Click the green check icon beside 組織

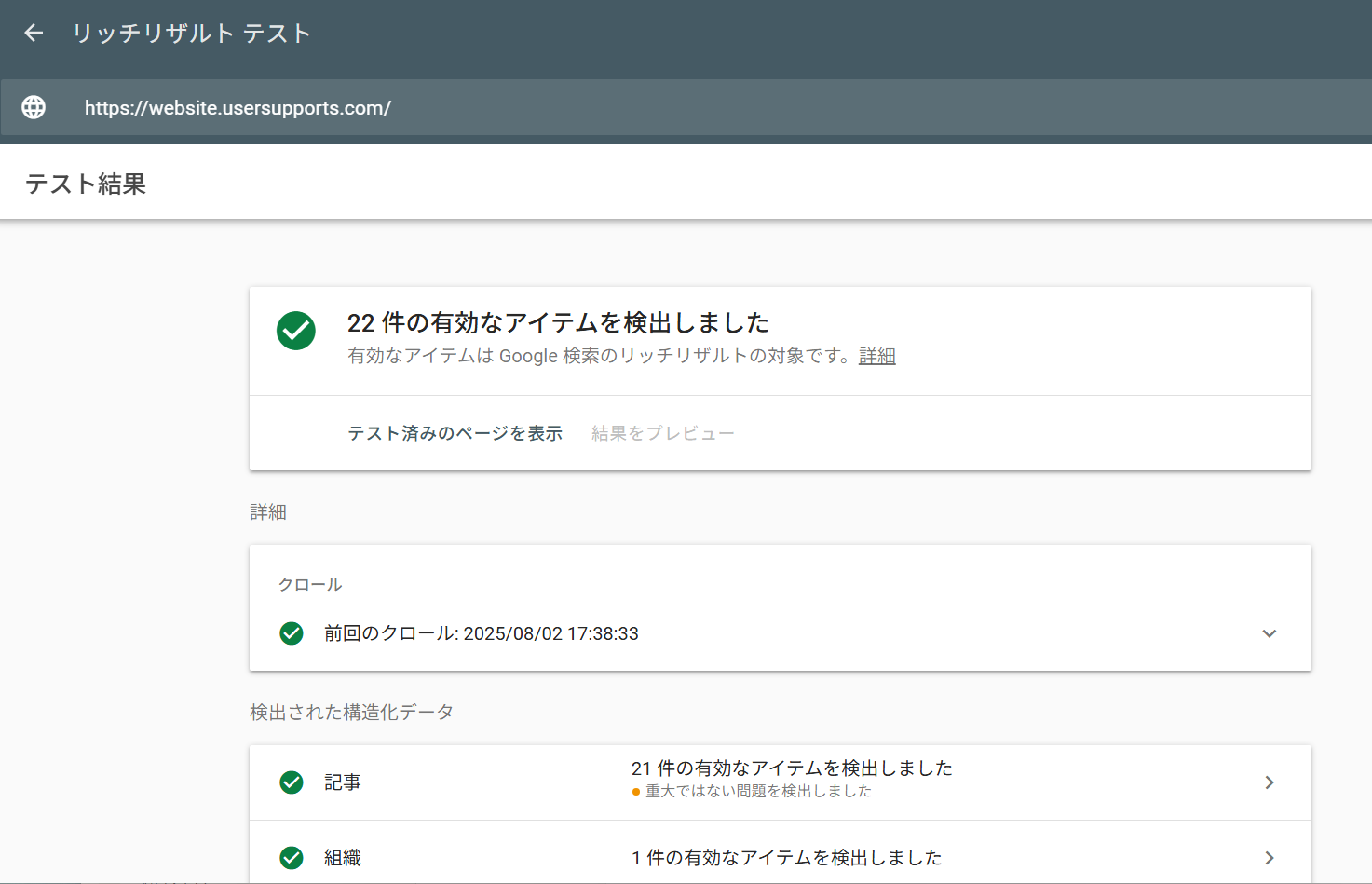[292, 858]
